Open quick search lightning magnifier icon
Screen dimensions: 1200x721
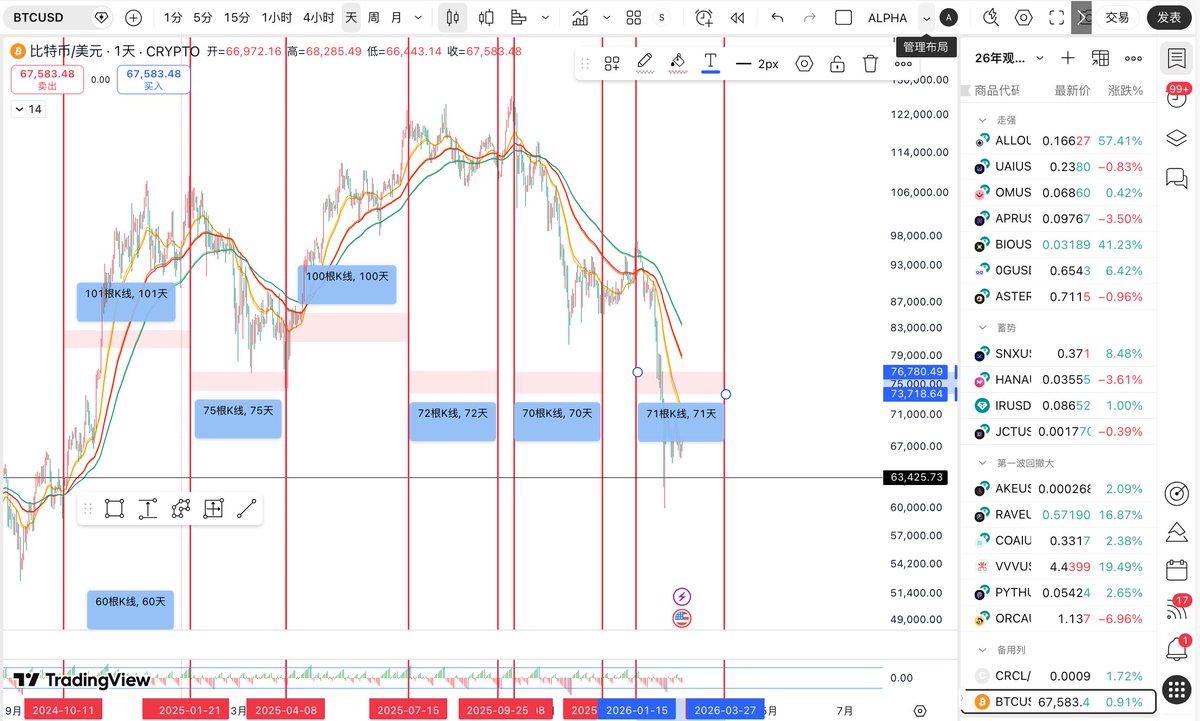coord(991,18)
